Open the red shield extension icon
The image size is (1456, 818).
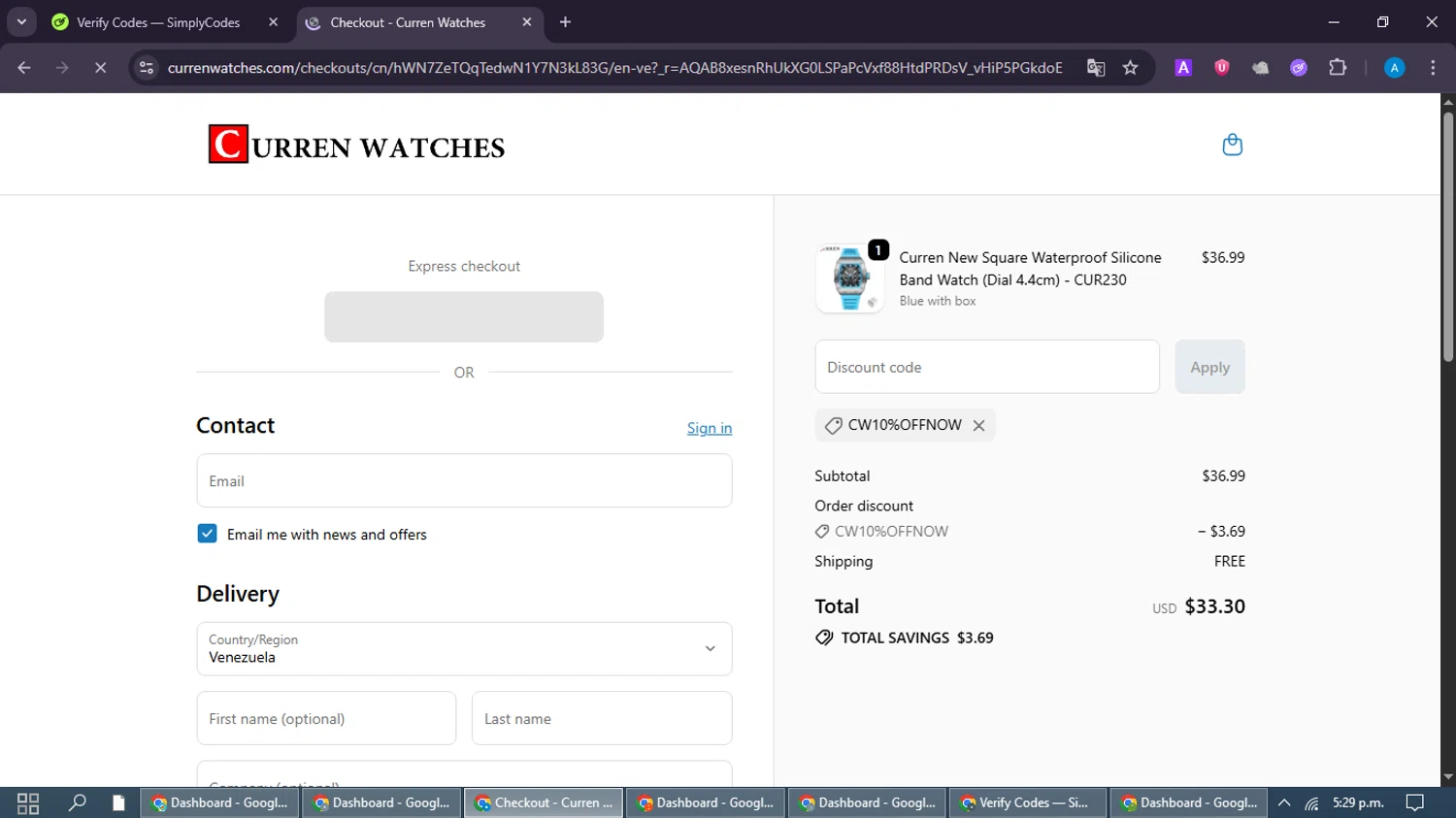tap(1222, 68)
